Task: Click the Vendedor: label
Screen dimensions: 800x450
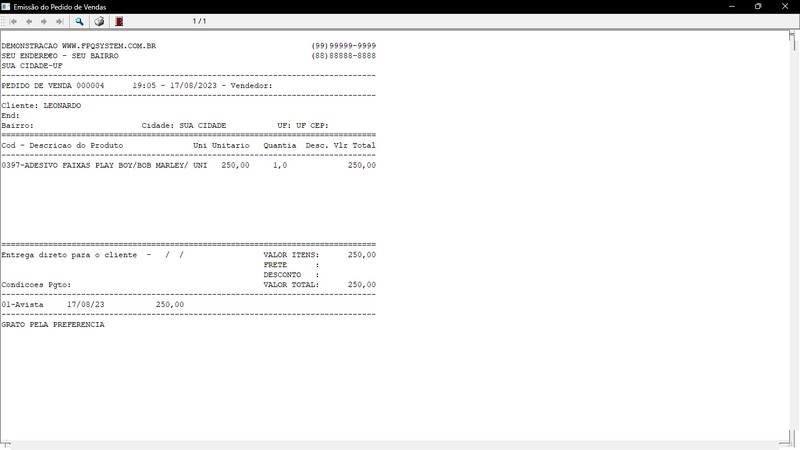Action: (x=252, y=86)
